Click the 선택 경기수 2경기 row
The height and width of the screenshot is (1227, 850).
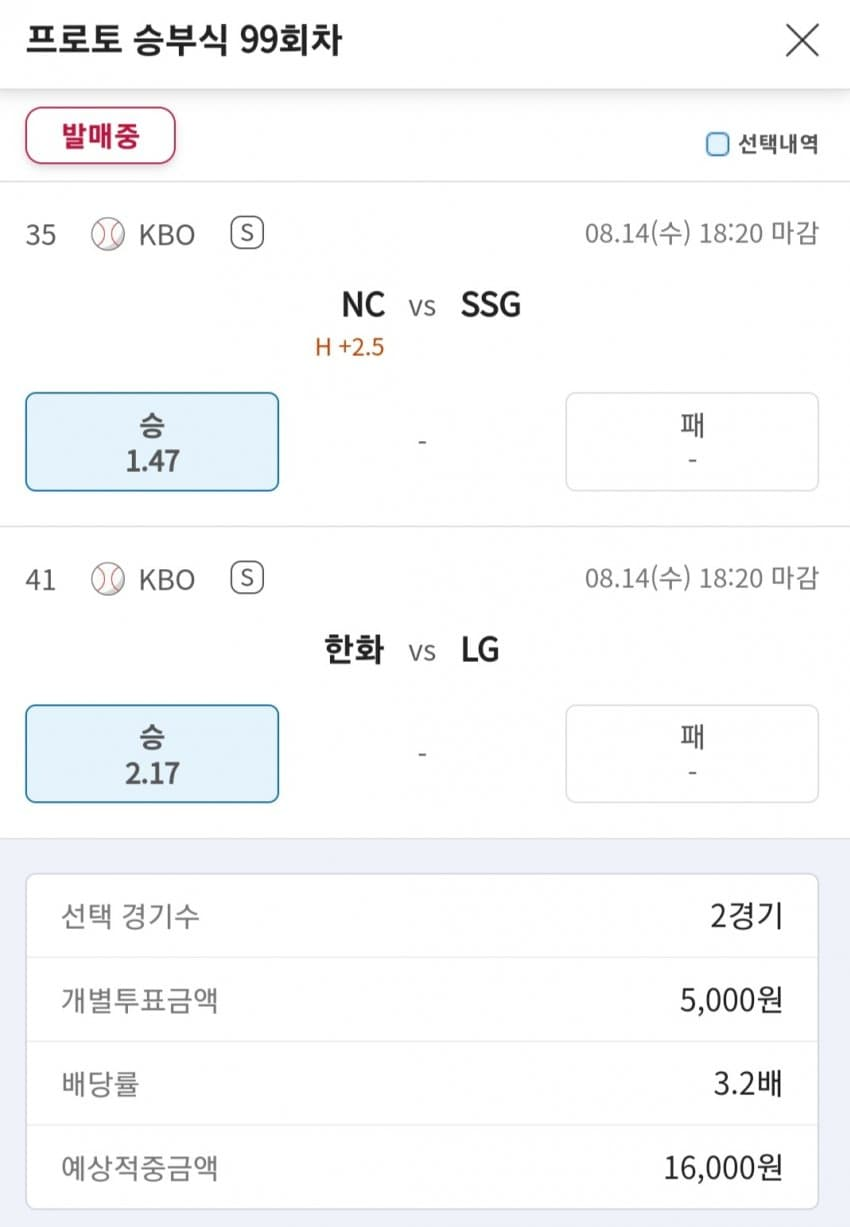pyautogui.click(x=422, y=916)
